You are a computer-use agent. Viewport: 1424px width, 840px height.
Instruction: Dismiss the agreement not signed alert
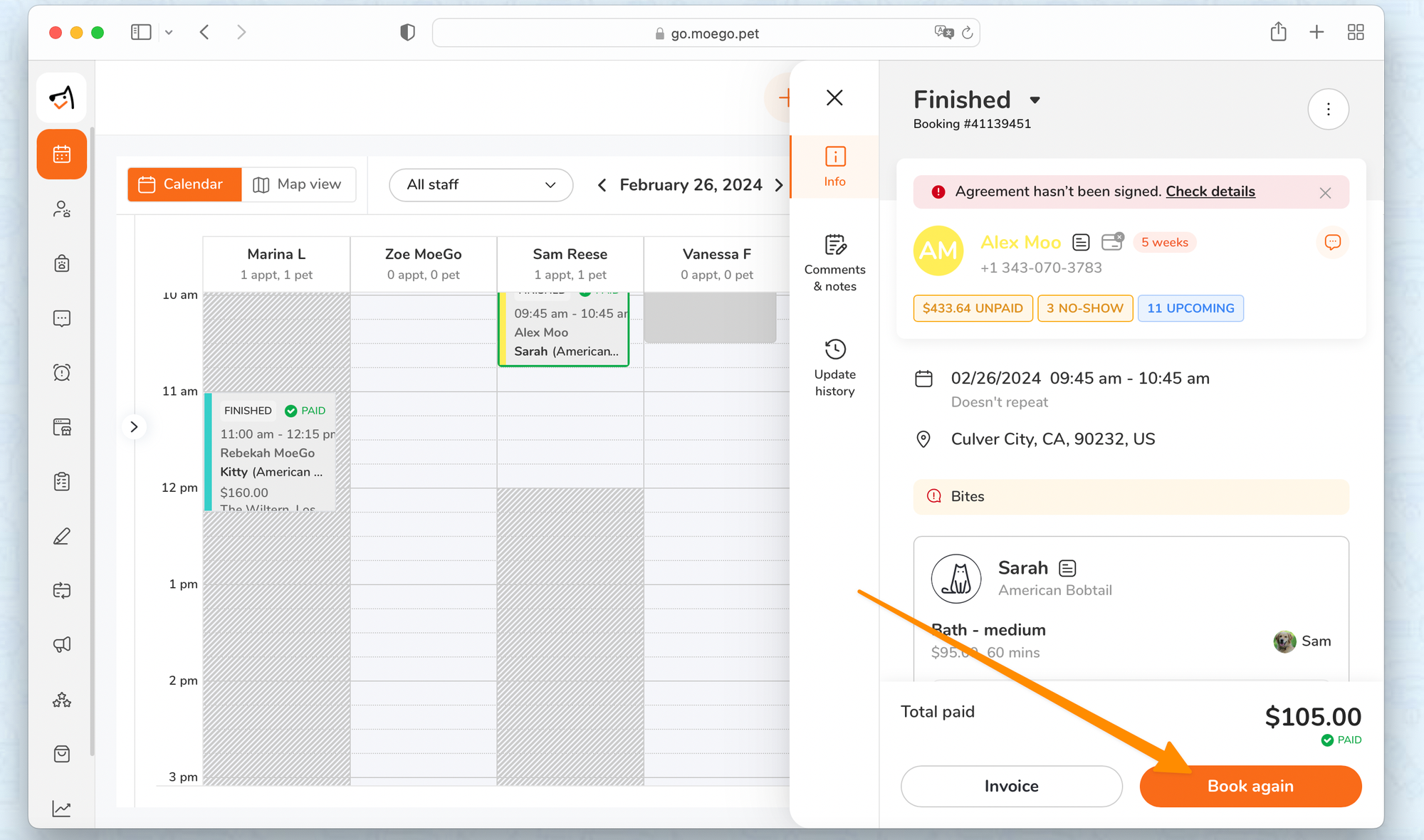[1325, 193]
